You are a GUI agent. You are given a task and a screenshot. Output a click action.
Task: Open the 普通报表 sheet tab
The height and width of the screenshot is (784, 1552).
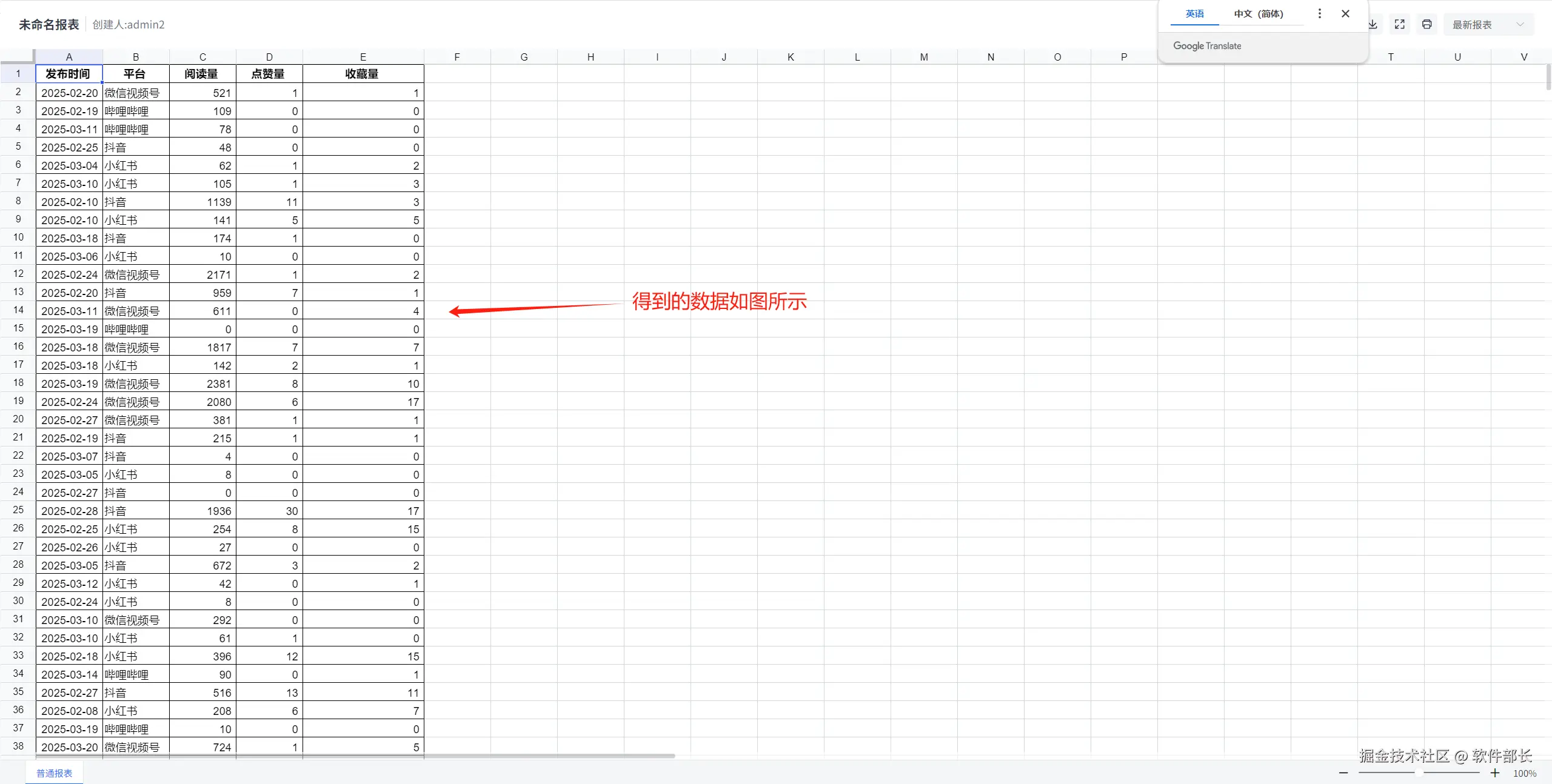(54, 773)
